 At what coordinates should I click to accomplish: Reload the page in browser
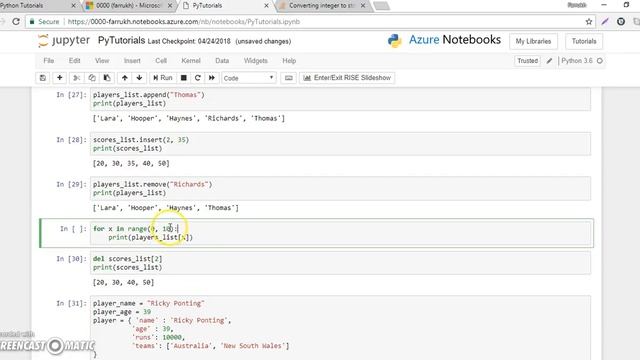pos(16,22)
